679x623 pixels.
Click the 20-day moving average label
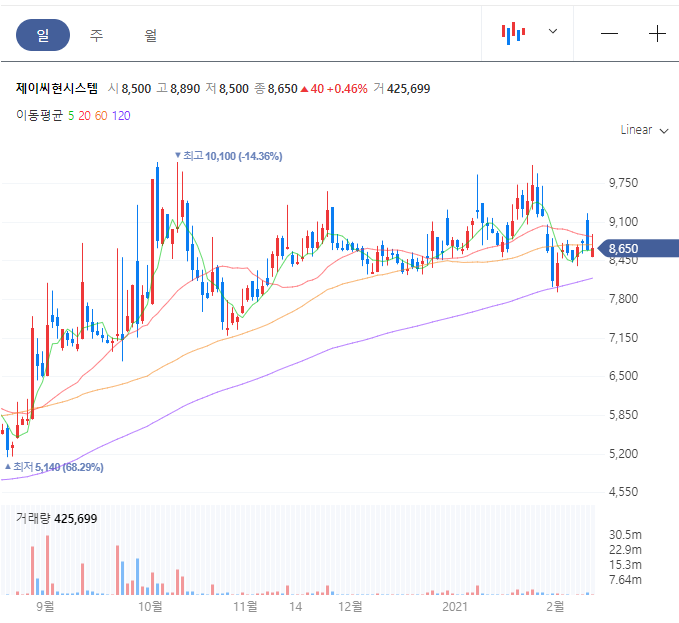tap(84, 116)
